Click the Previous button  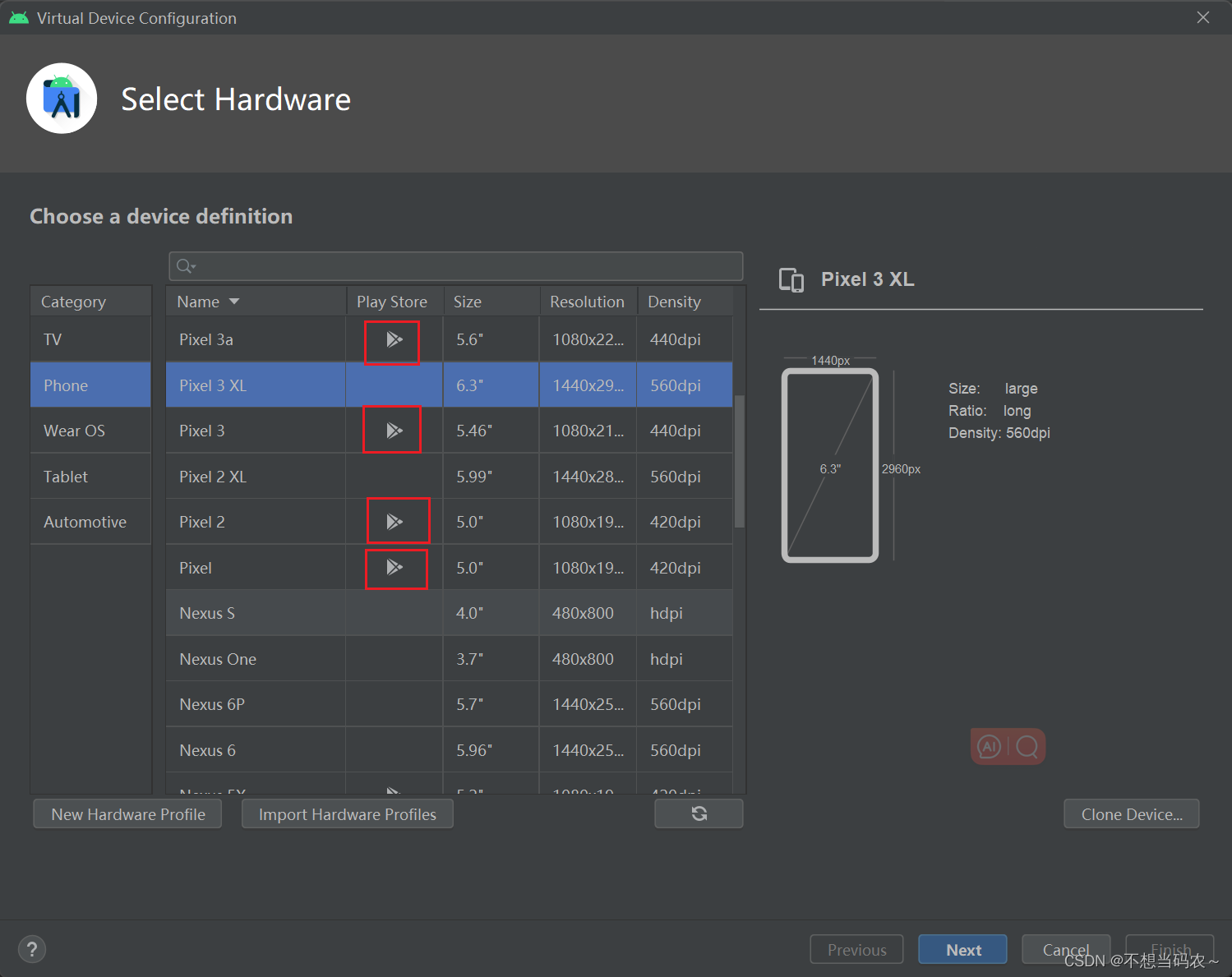pos(856,949)
